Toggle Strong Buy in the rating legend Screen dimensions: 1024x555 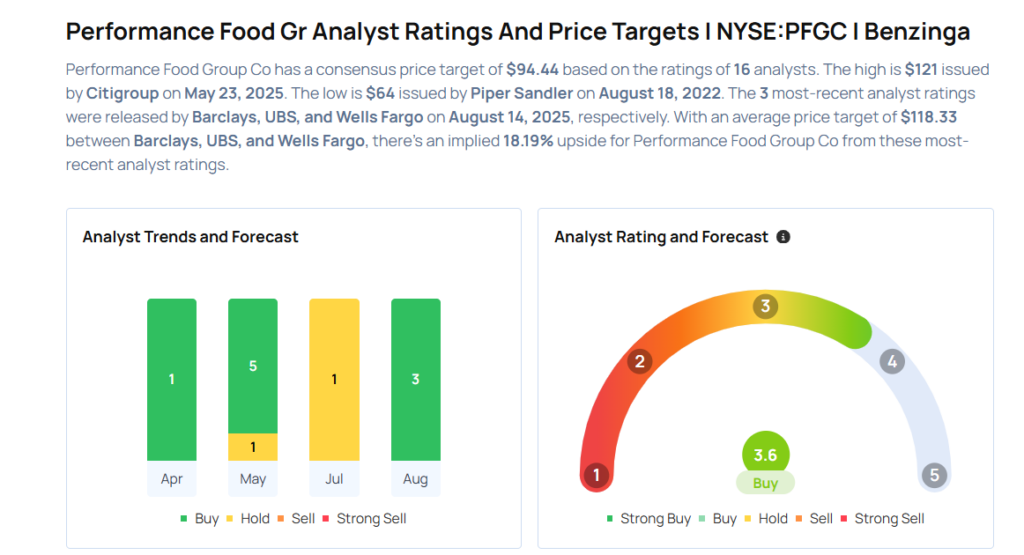648,519
